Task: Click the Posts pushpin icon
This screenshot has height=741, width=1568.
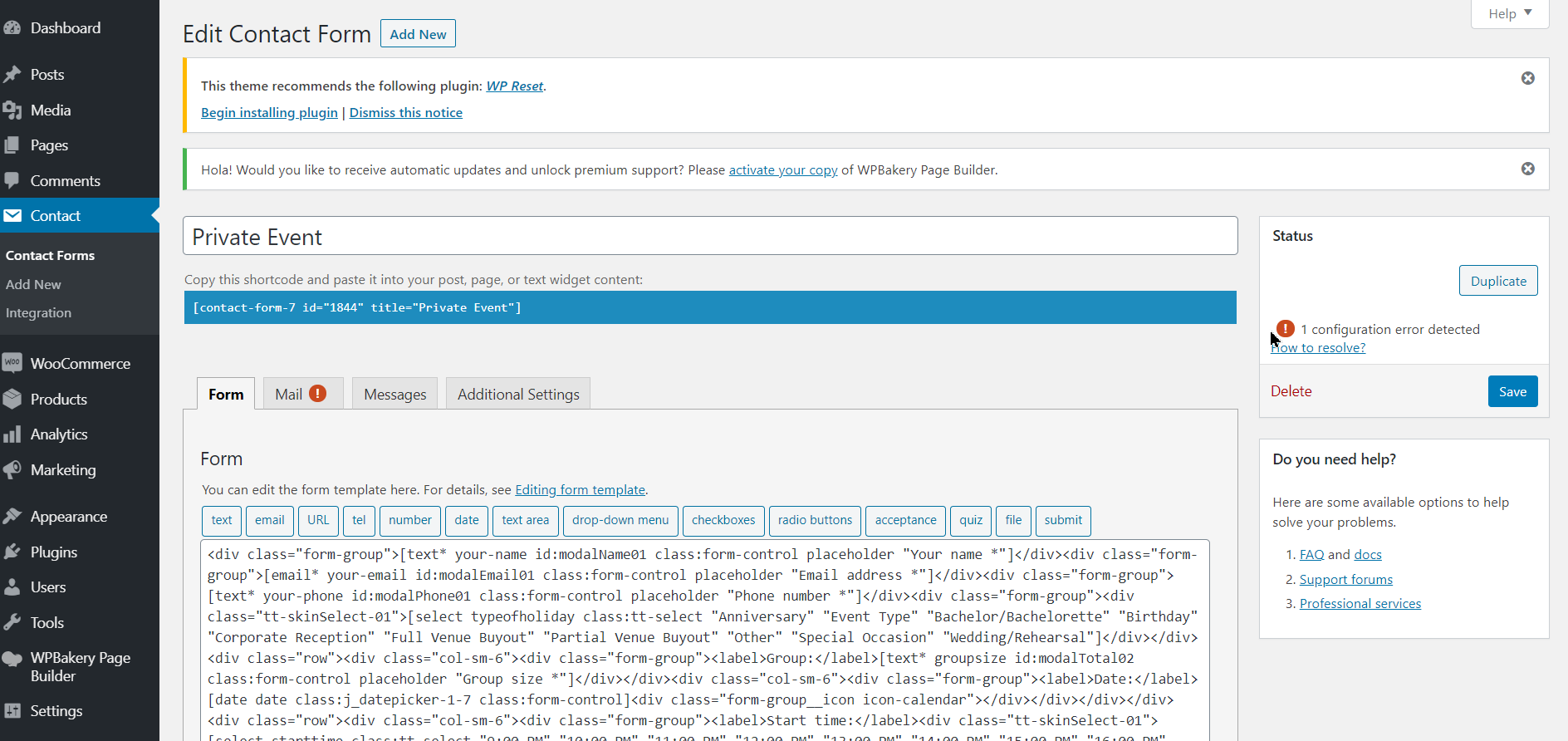Action: pos(12,75)
